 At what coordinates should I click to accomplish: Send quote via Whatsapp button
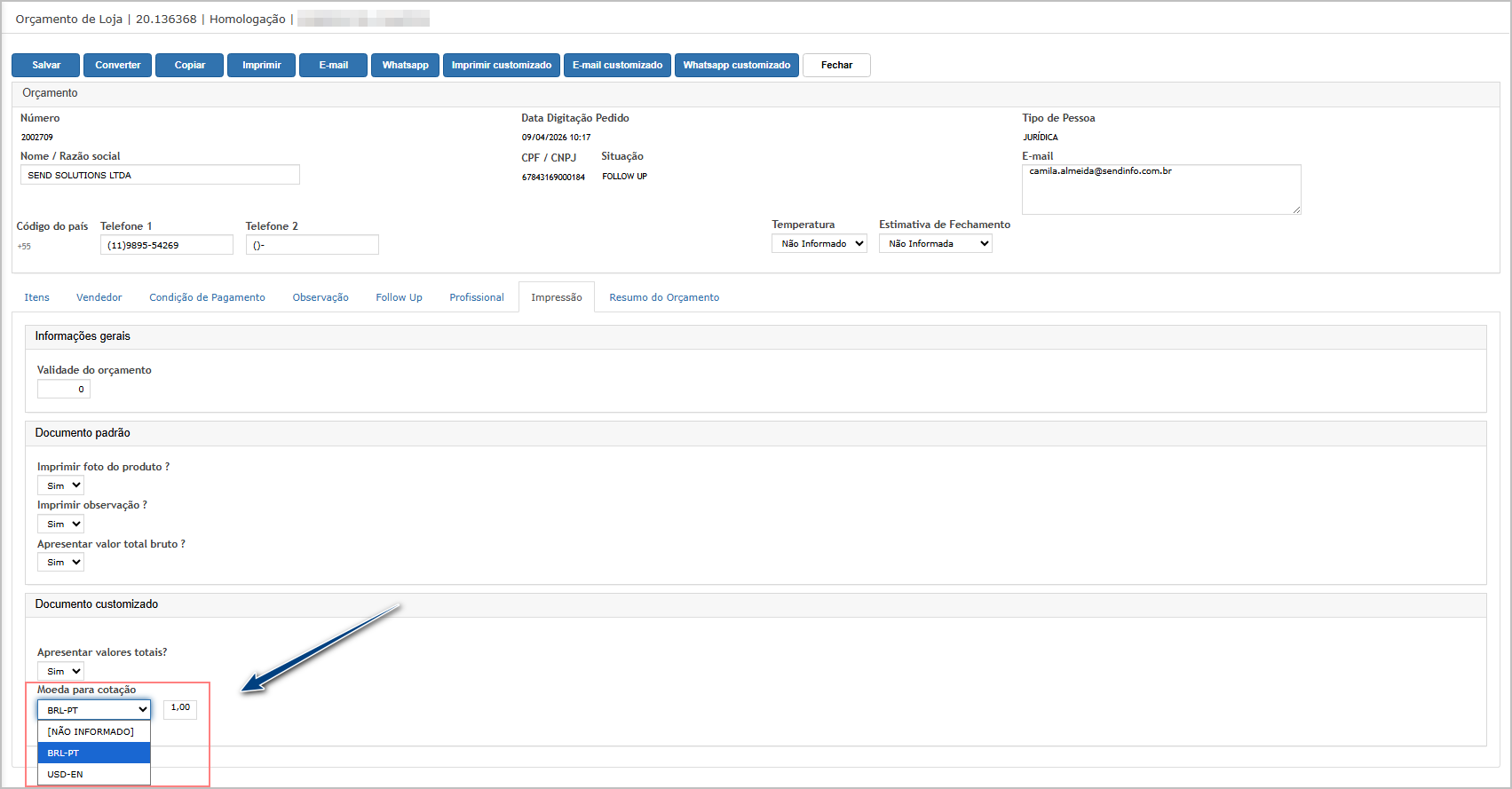[x=405, y=66]
